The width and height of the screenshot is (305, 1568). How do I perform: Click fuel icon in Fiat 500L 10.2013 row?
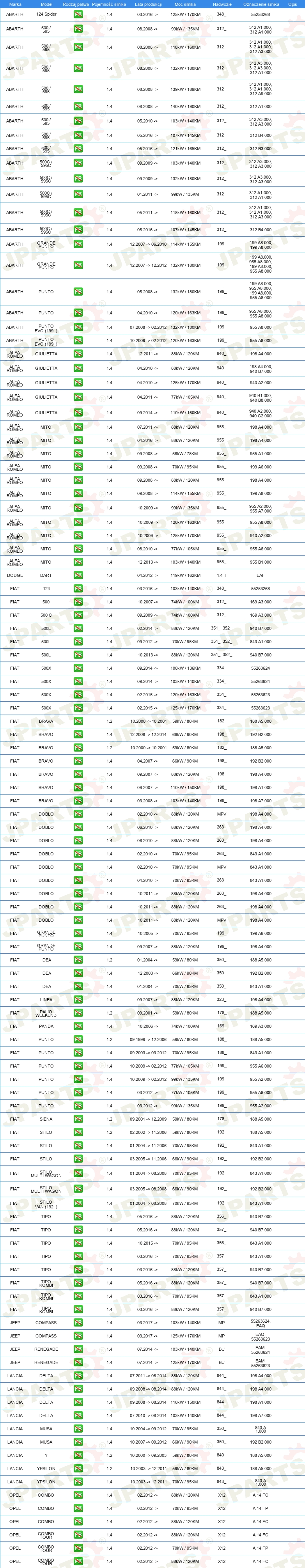(78, 655)
